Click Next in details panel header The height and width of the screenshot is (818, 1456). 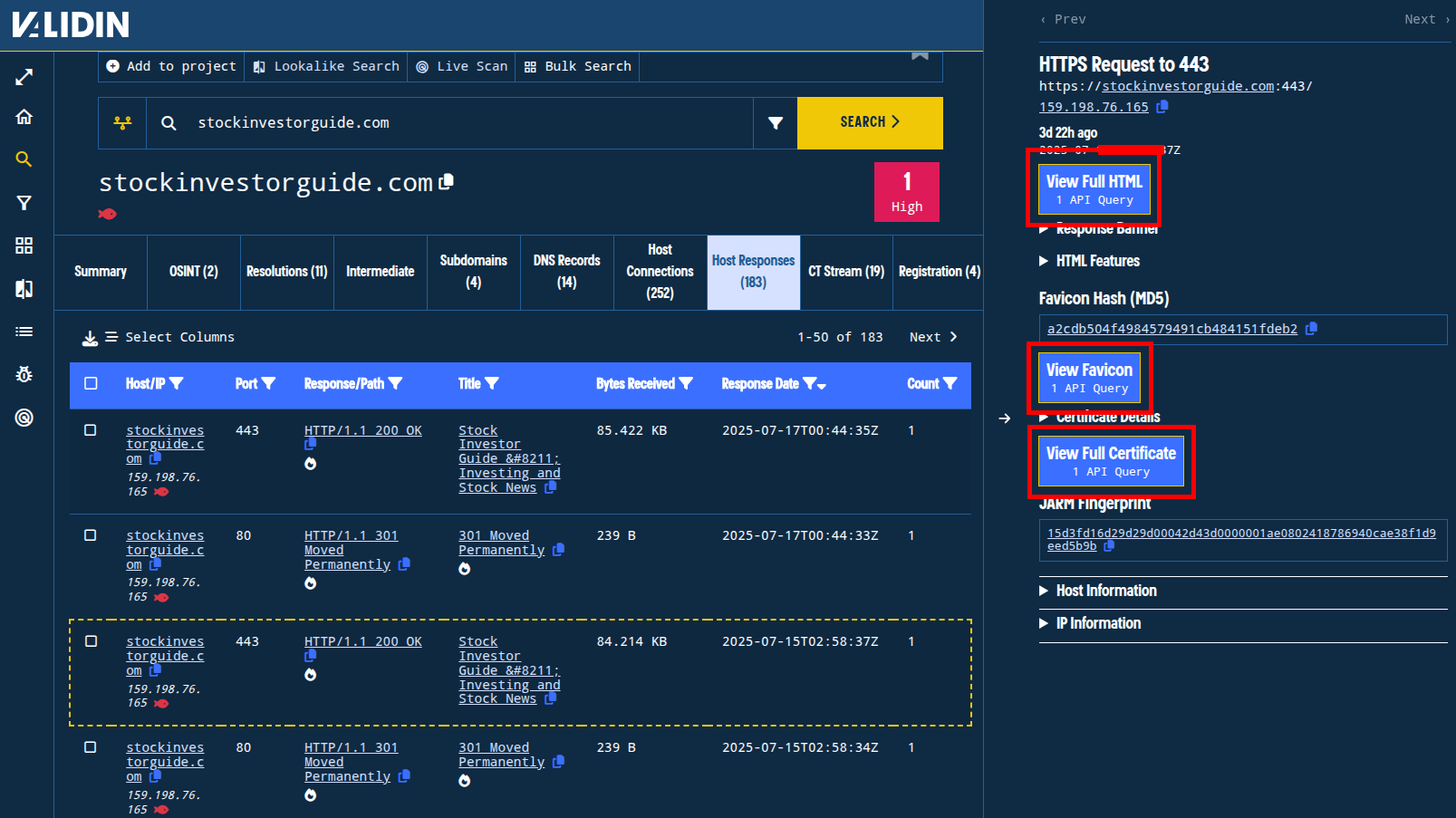coord(1427,19)
